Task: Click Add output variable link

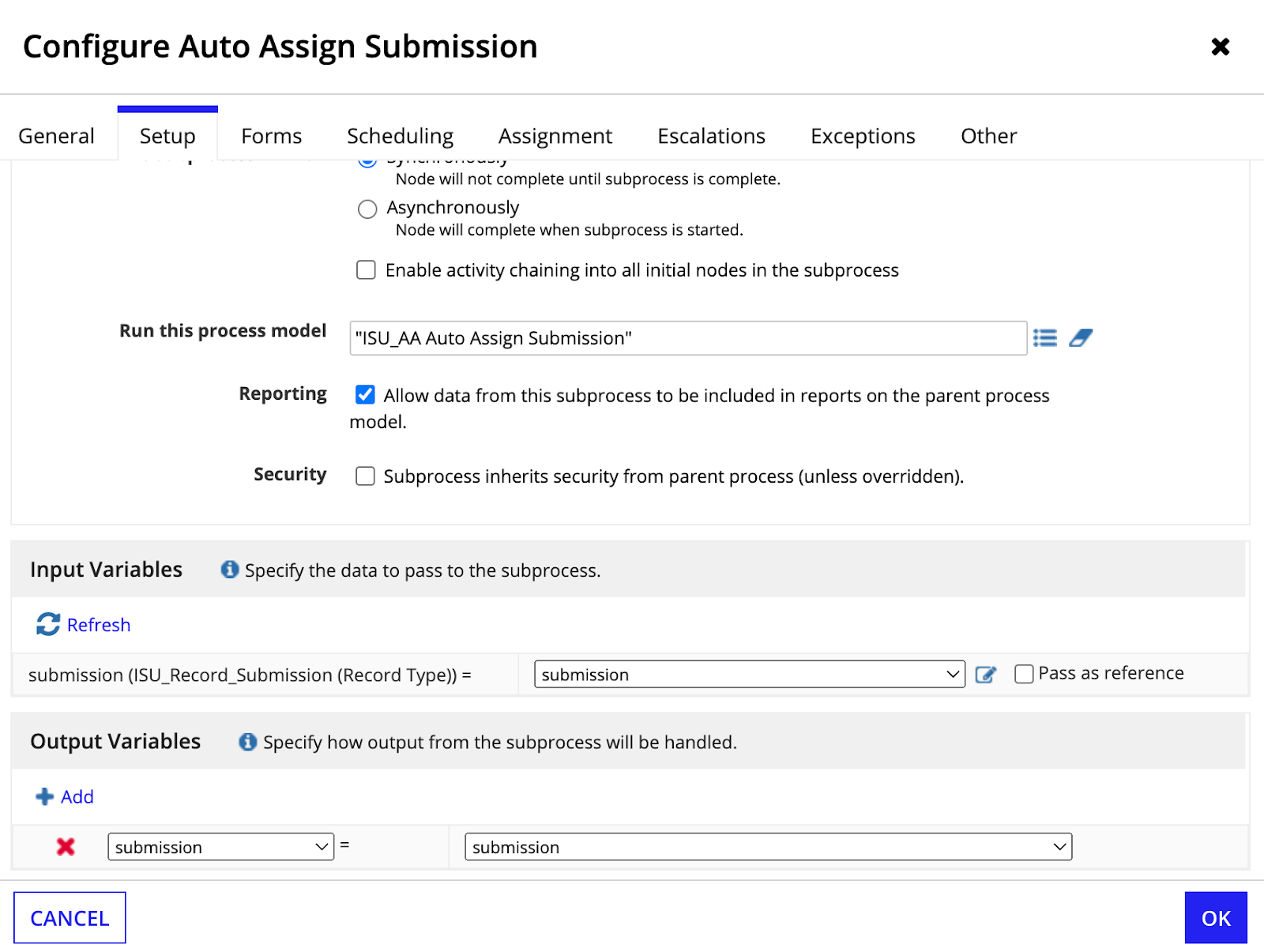Action: click(x=77, y=796)
